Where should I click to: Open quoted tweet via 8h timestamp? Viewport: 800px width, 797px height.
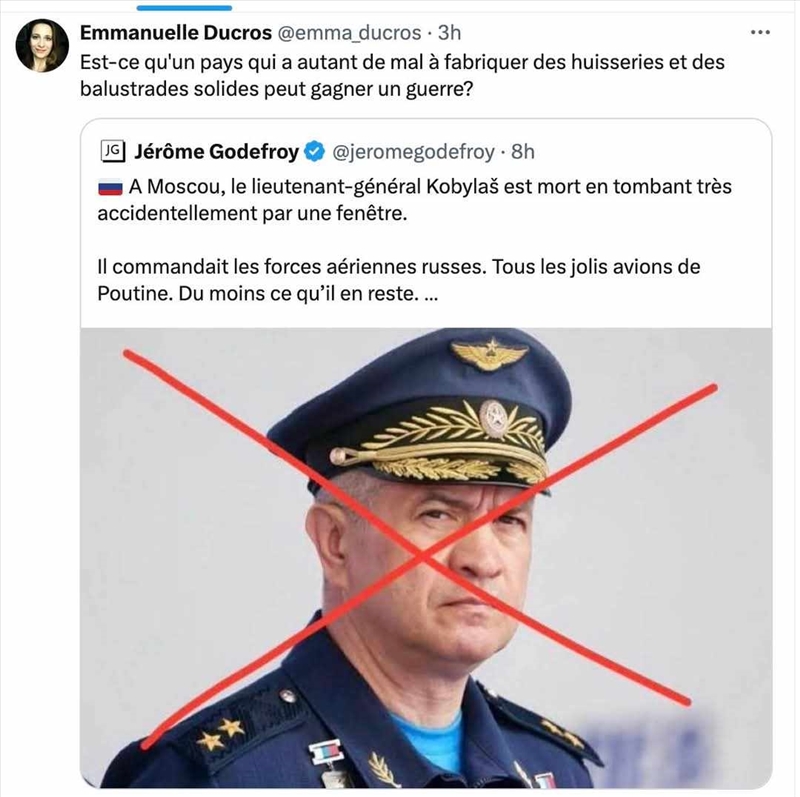click(523, 152)
